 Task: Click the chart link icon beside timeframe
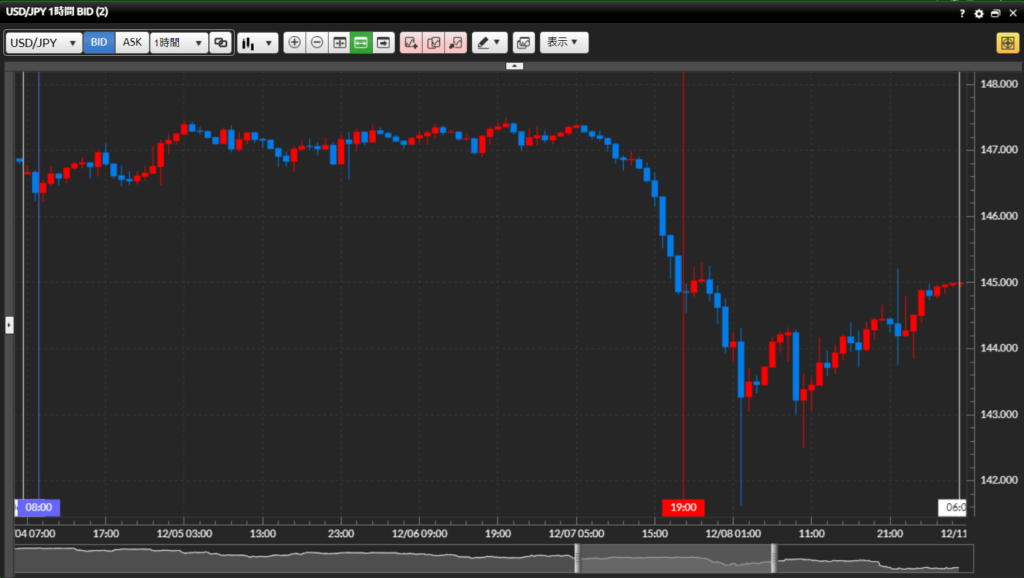point(221,43)
